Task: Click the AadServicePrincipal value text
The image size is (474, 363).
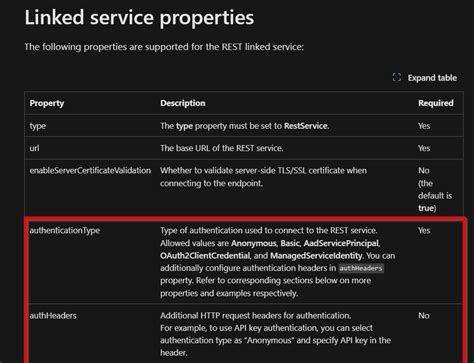Action: (x=341, y=243)
